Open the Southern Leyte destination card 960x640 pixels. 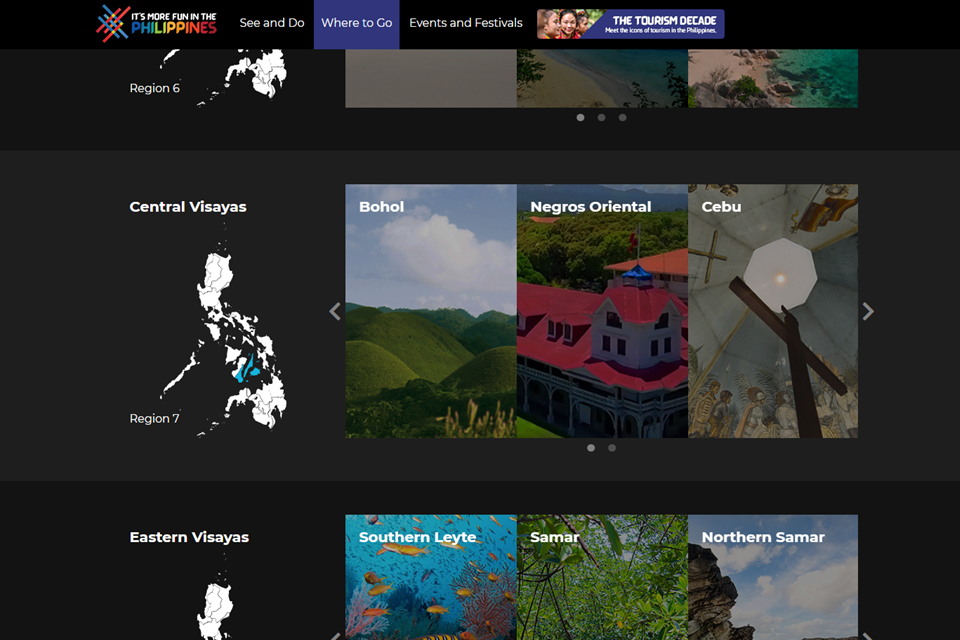coord(431,578)
